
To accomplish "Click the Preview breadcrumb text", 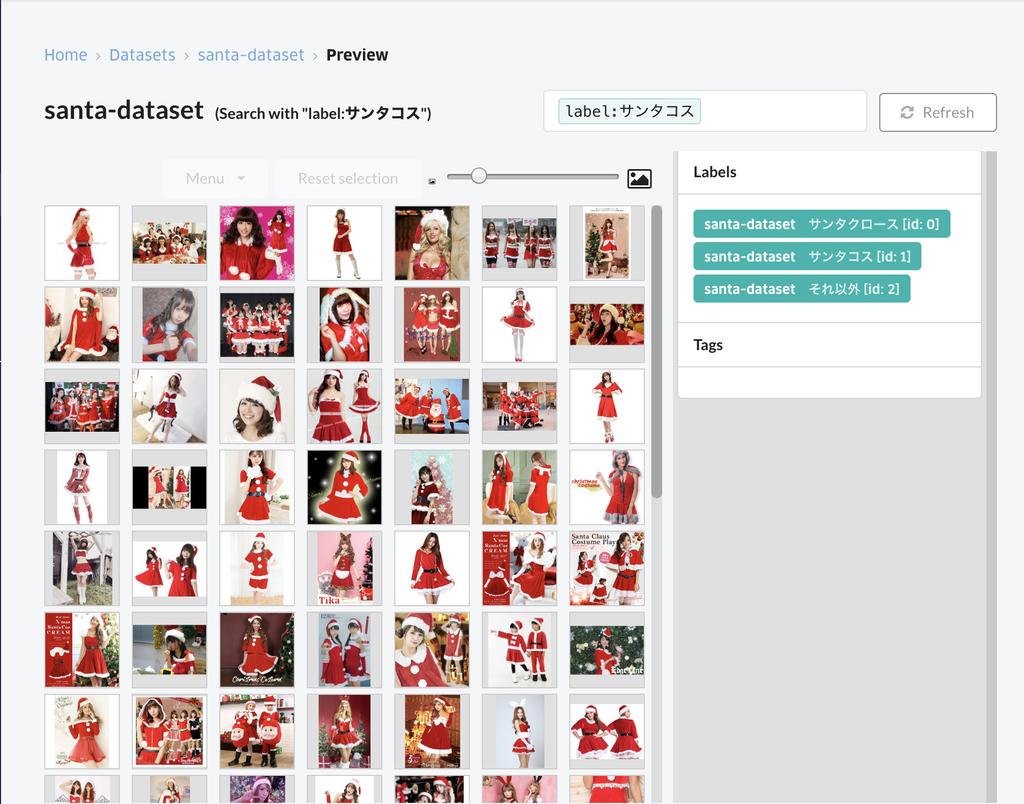I will [x=357, y=55].
